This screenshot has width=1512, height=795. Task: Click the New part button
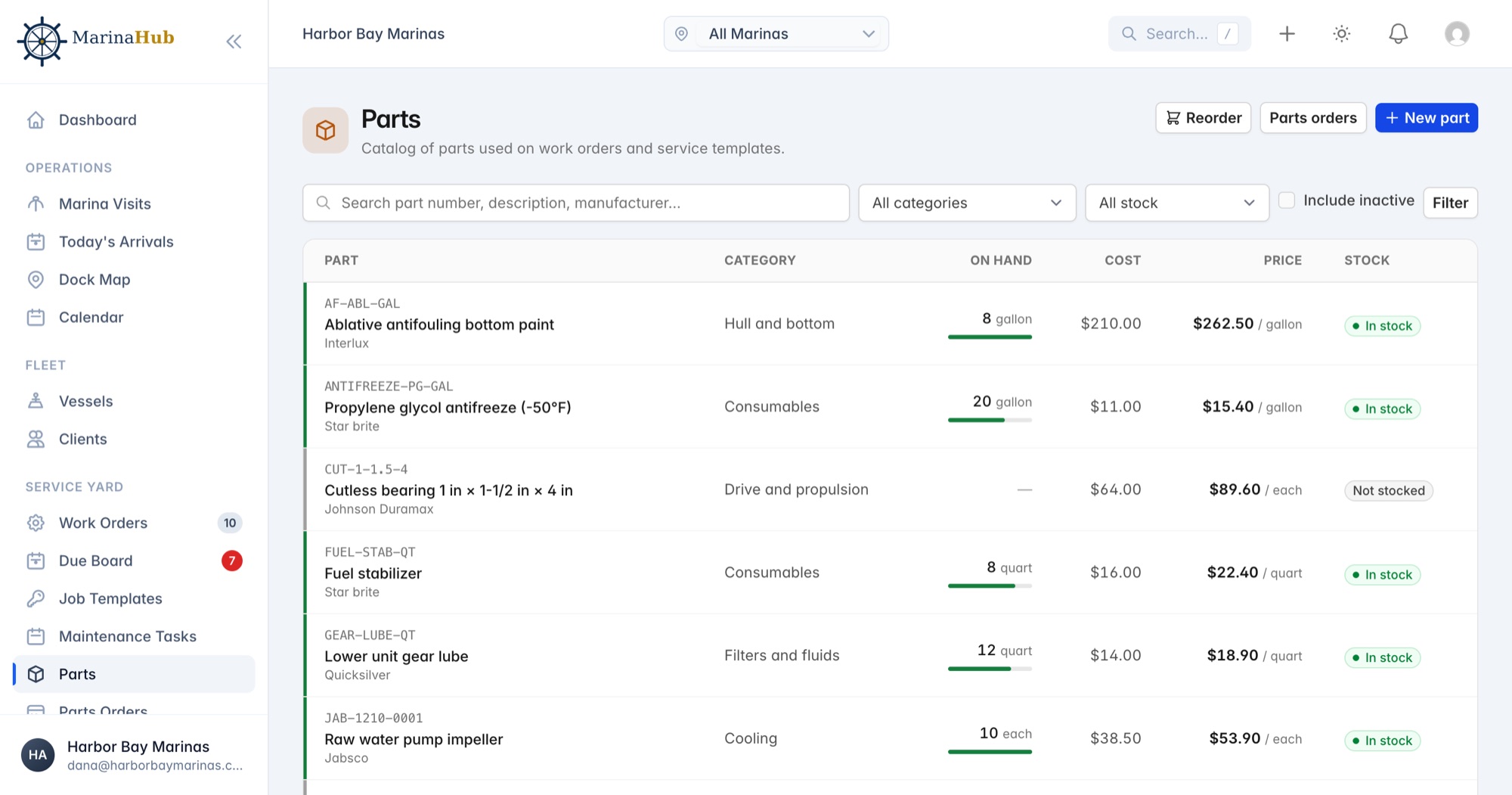pos(1427,118)
